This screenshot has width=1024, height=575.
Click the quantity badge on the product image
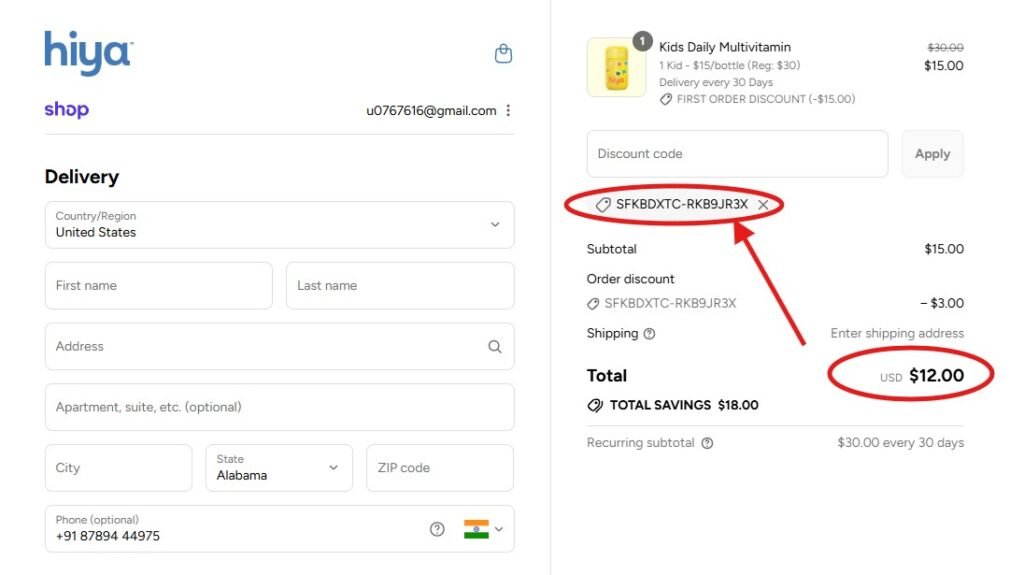(x=643, y=41)
